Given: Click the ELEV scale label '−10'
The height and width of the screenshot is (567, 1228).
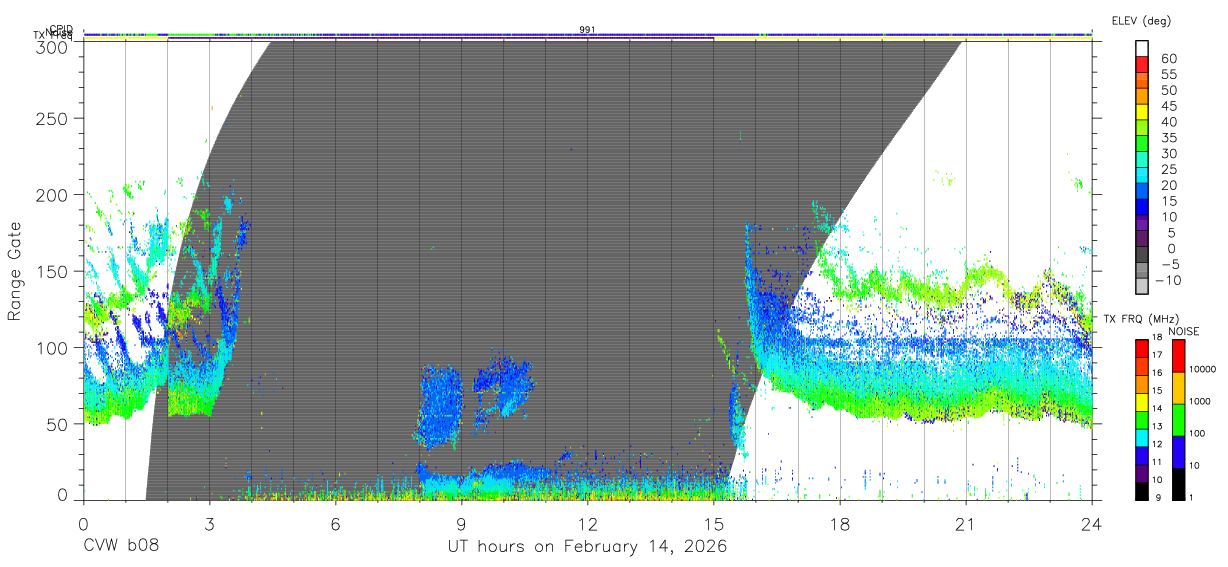Looking at the screenshot, I should pyautogui.click(x=1167, y=280).
